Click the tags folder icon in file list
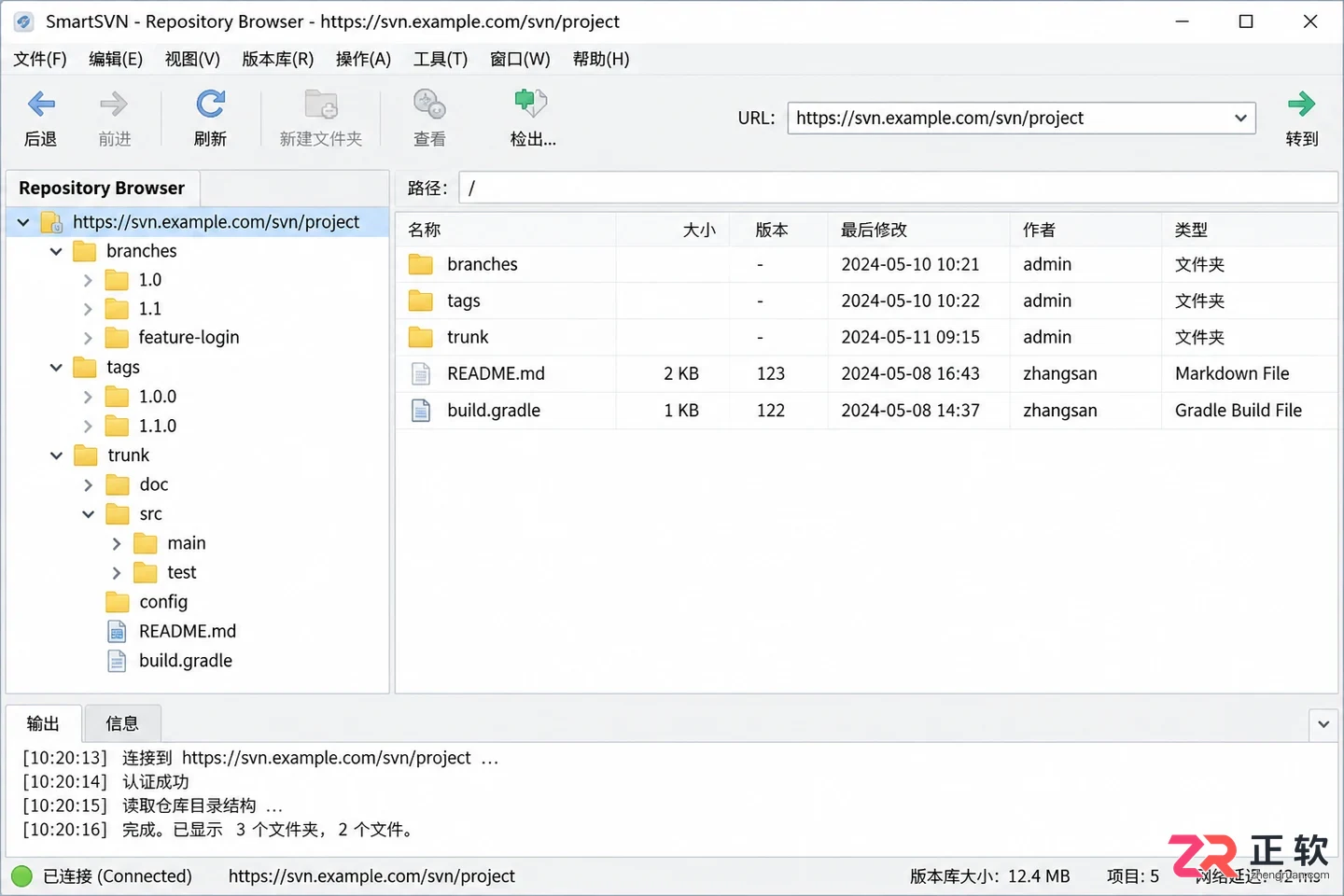 tap(421, 301)
